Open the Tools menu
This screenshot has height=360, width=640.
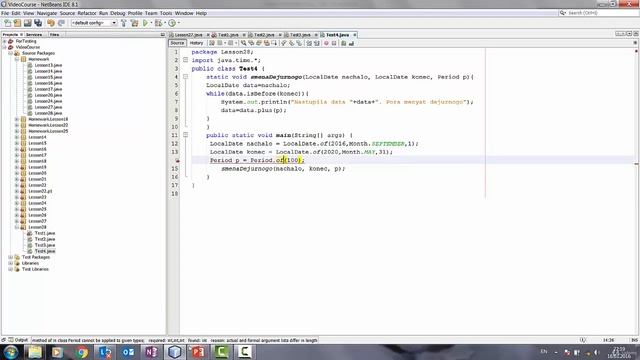coord(166,13)
